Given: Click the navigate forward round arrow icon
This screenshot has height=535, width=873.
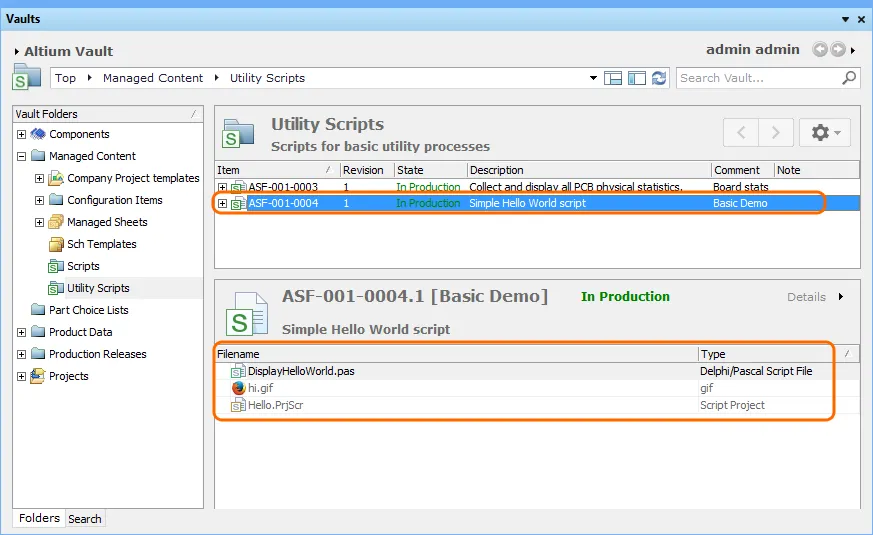Looking at the screenshot, I should tap(838, 50).
